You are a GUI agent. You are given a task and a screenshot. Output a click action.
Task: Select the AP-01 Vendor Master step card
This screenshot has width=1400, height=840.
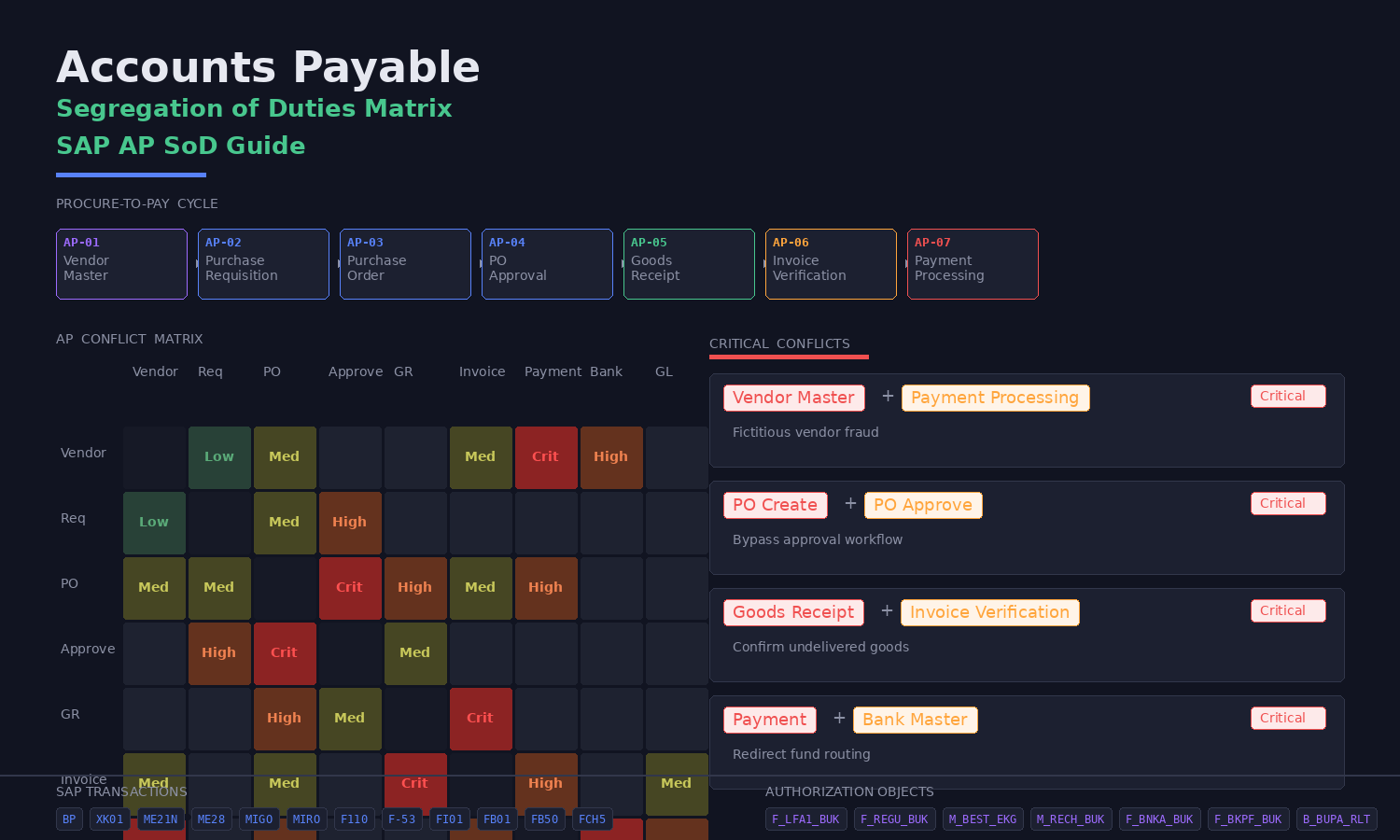pyautogui.click(x=121, y=264)
